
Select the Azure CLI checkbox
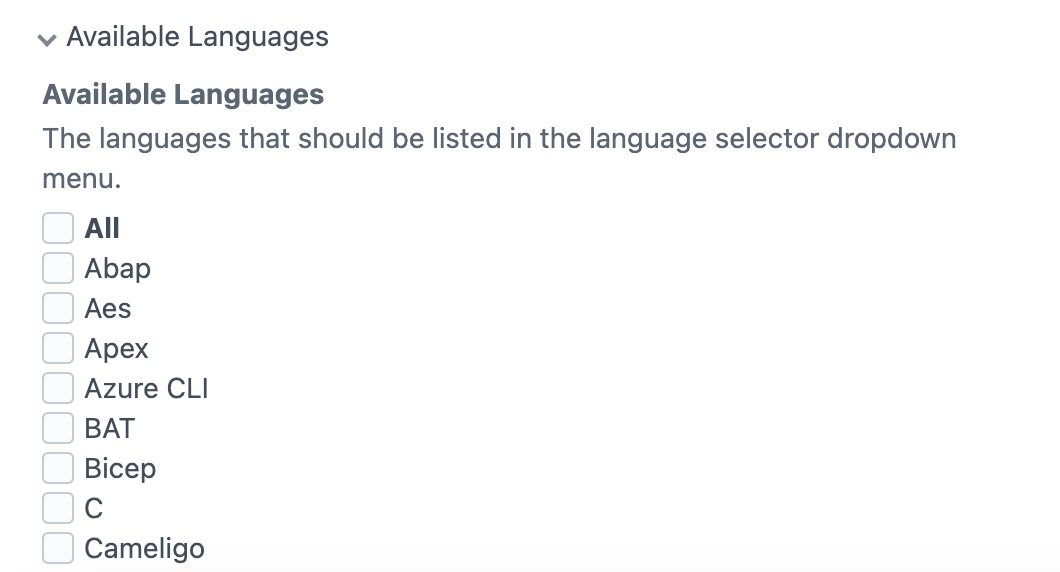tap(58, 388)
